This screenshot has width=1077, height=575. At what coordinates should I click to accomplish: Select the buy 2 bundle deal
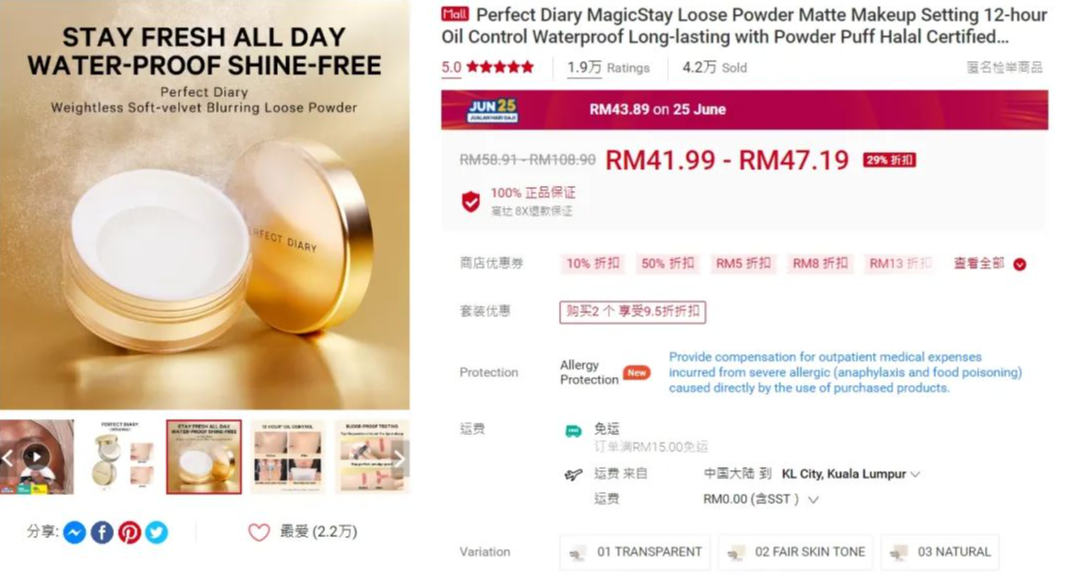(x=633, y=312)
